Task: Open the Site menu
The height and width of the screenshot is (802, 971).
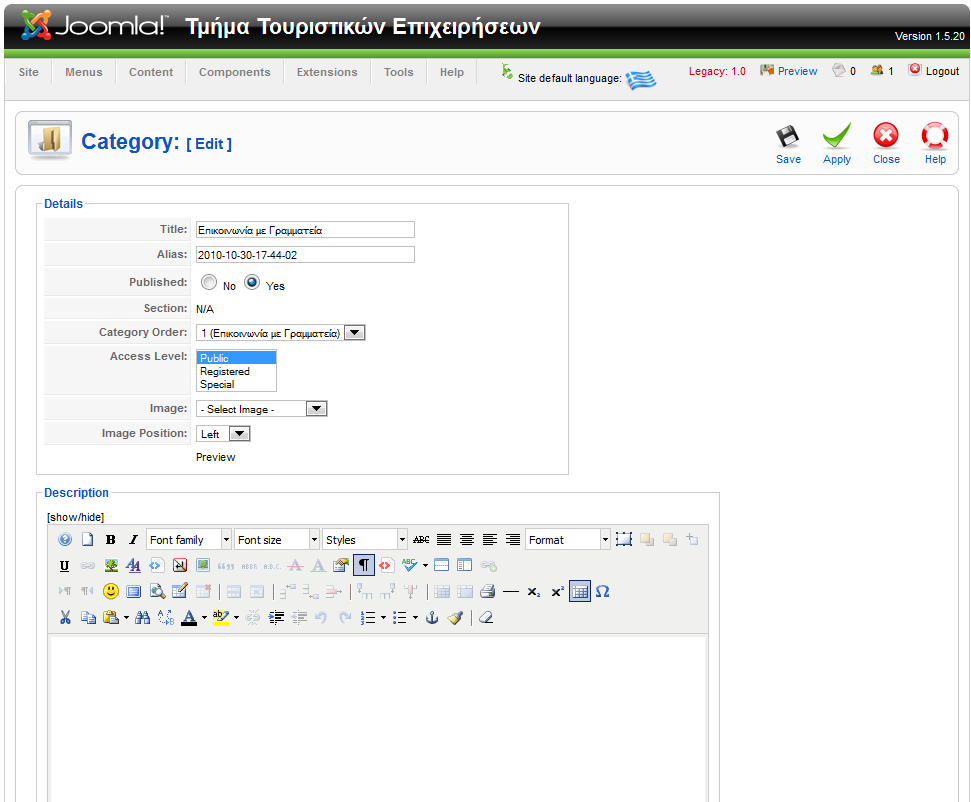Action: click(x=28, y=72)
